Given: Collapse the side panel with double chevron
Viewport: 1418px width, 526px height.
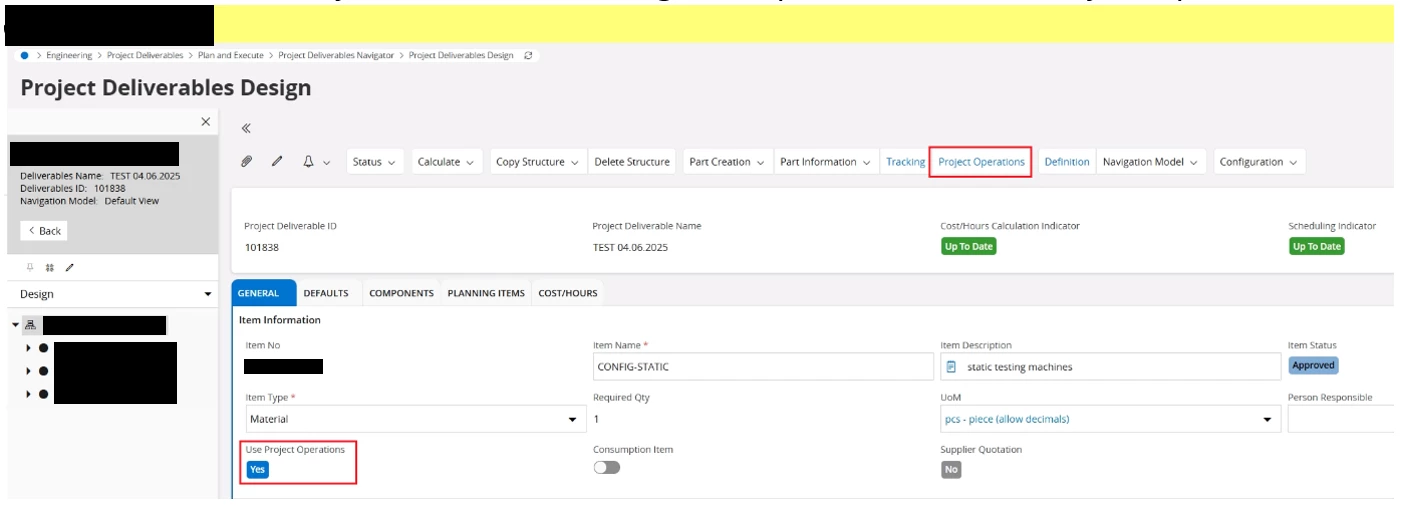Looking at the screenshot, I should click(x=246, y=128).
